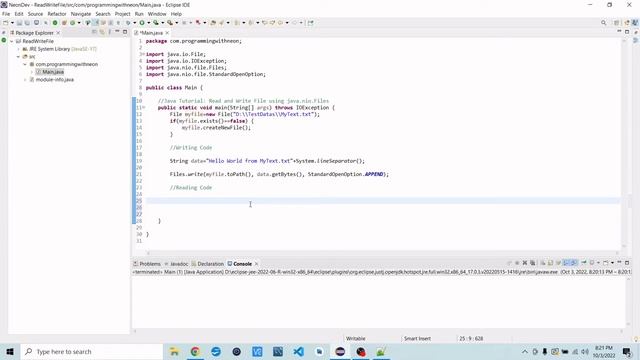Minimize the Package Explorer view
The height and width of the screenshot is (360, 640).
[118, 32]
